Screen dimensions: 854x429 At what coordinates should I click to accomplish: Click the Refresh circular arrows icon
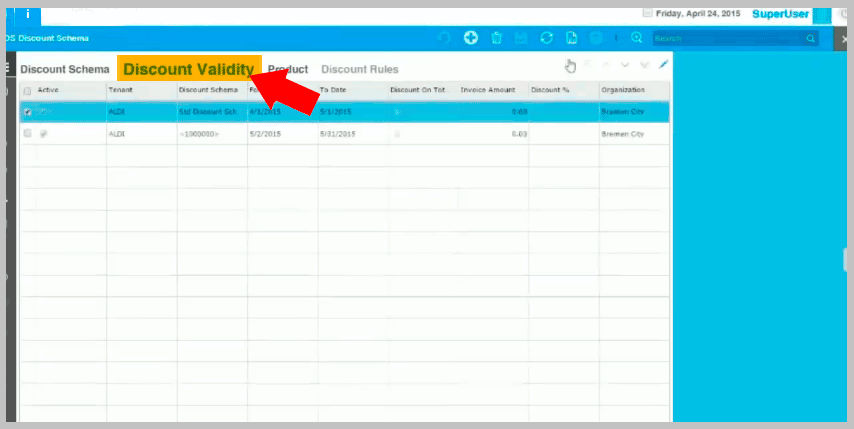[546, 38]
